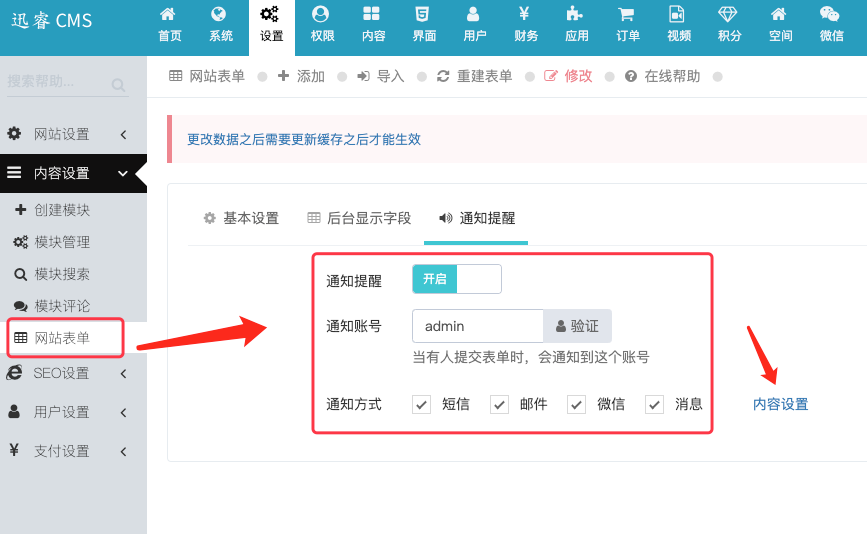Switch to 后台显示字段 tab
This screenshot has height=534, width=867.
pos(359,218)
